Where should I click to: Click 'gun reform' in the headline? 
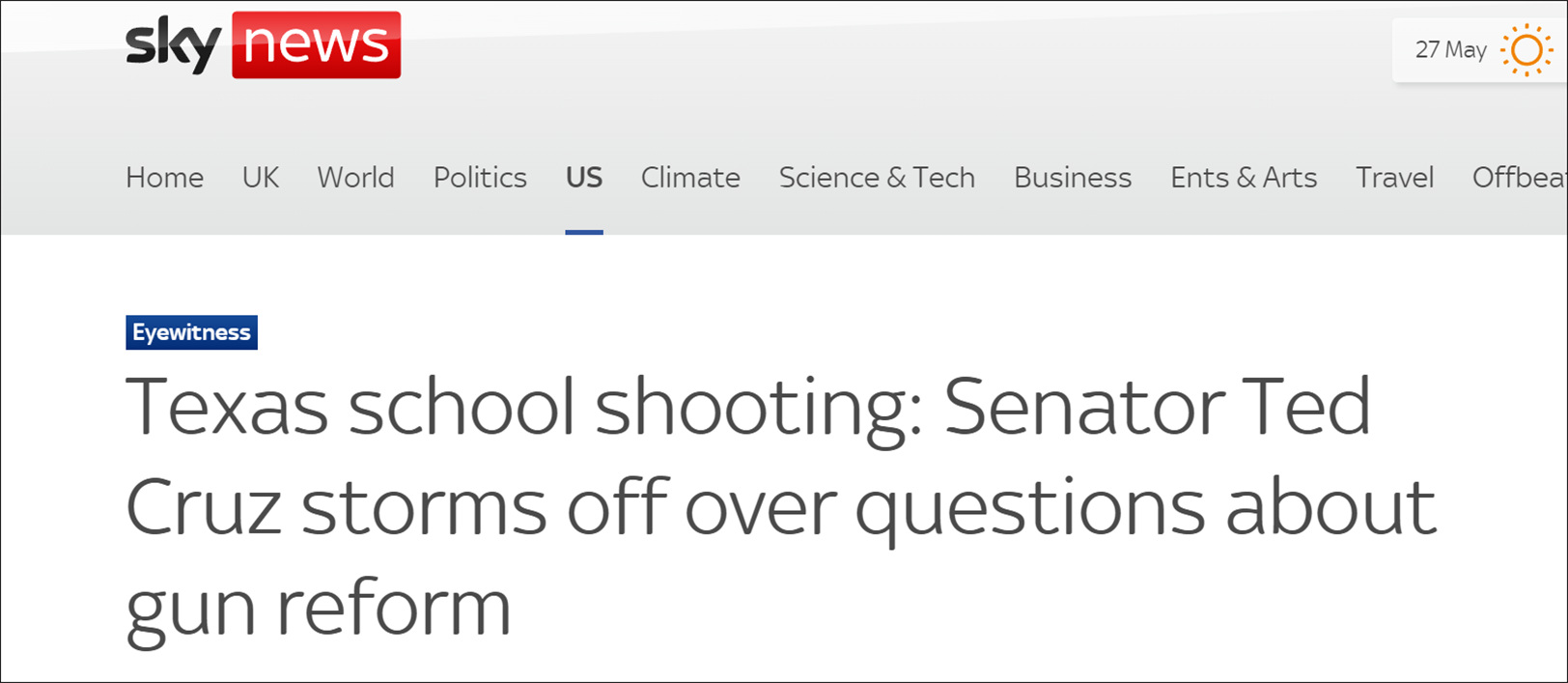pos(318,607)
